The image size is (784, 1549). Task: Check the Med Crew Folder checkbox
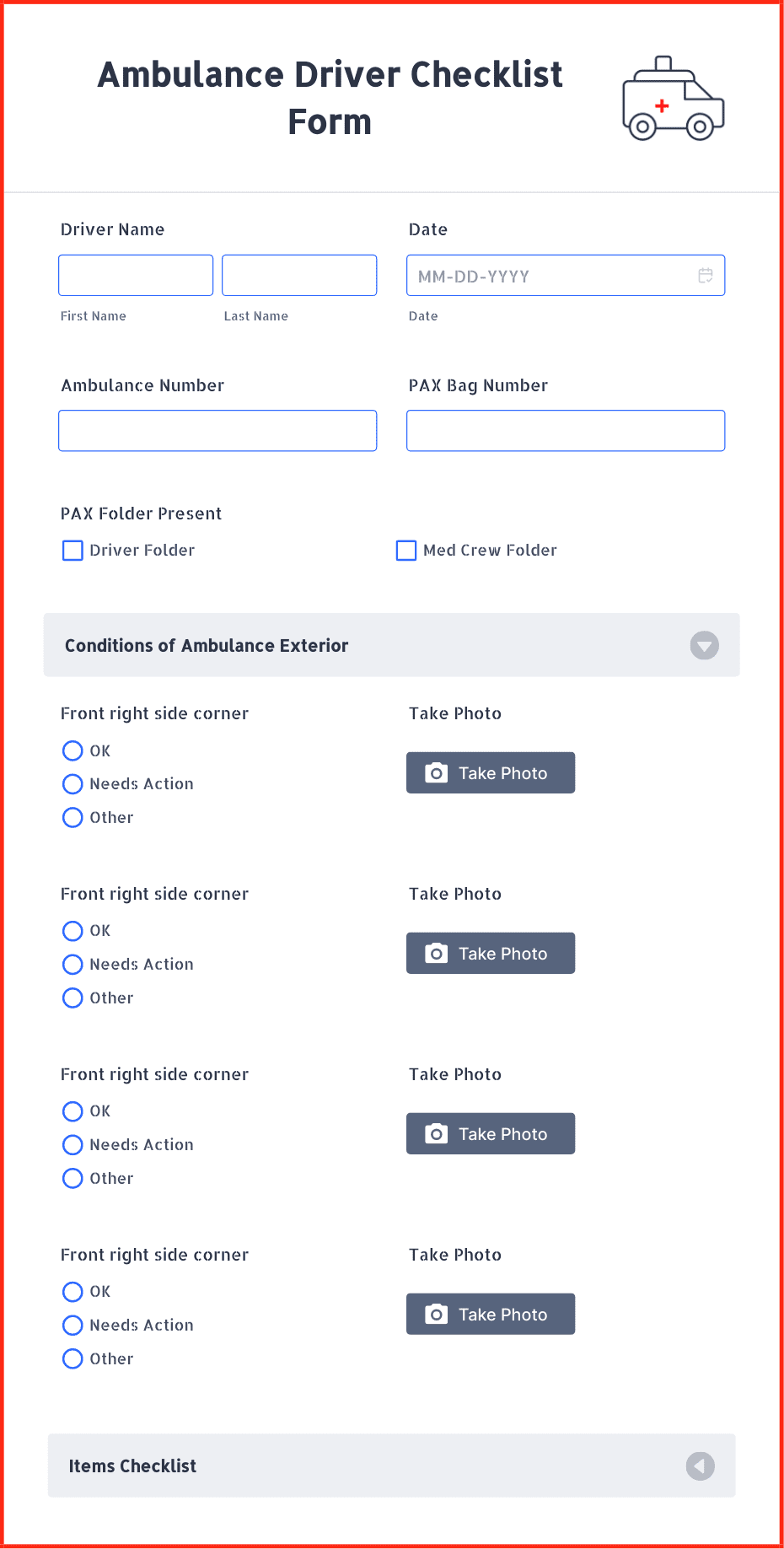pos(406,550)
